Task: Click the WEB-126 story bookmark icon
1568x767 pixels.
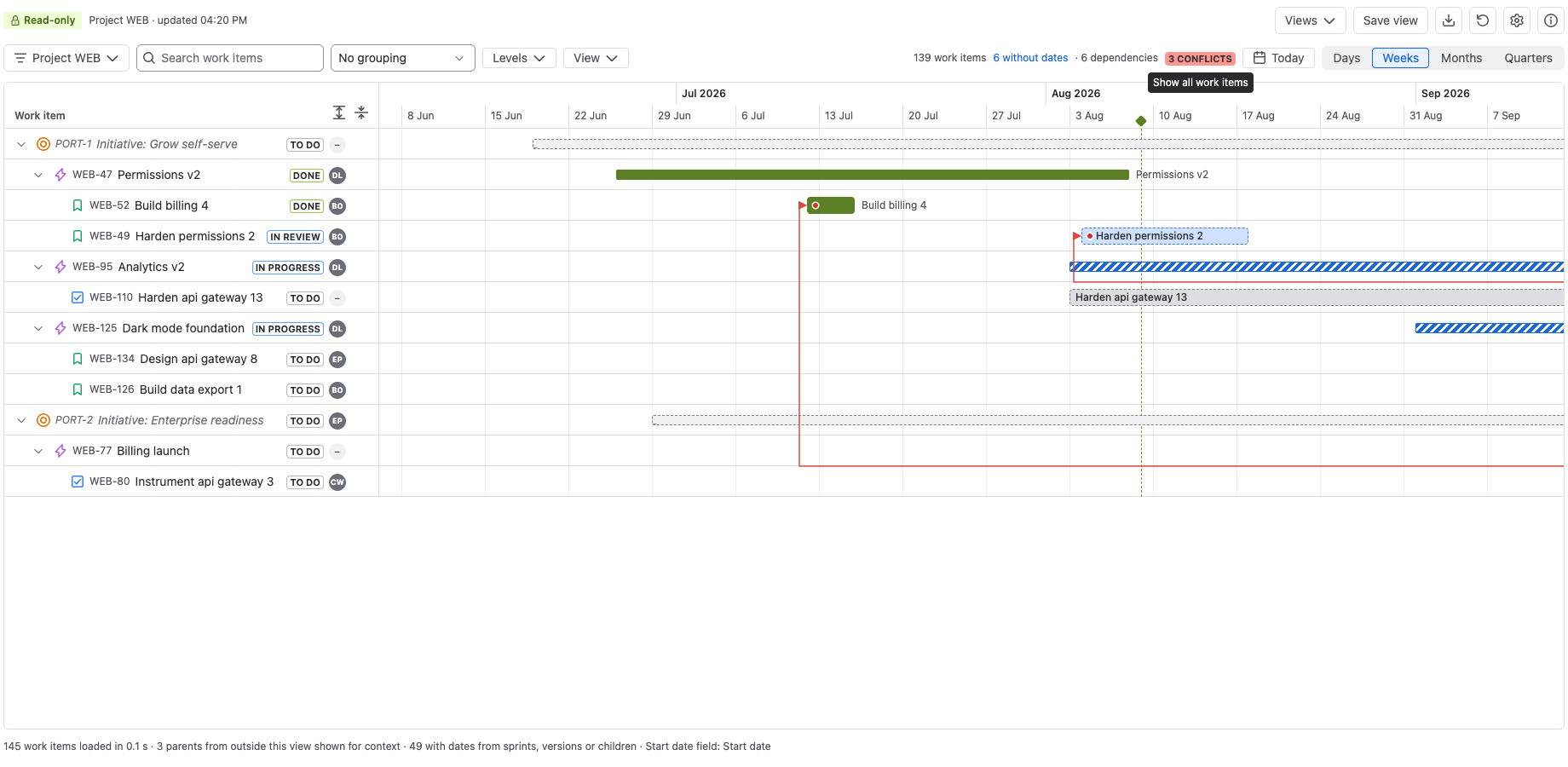Action: click(x=78, y=389)
